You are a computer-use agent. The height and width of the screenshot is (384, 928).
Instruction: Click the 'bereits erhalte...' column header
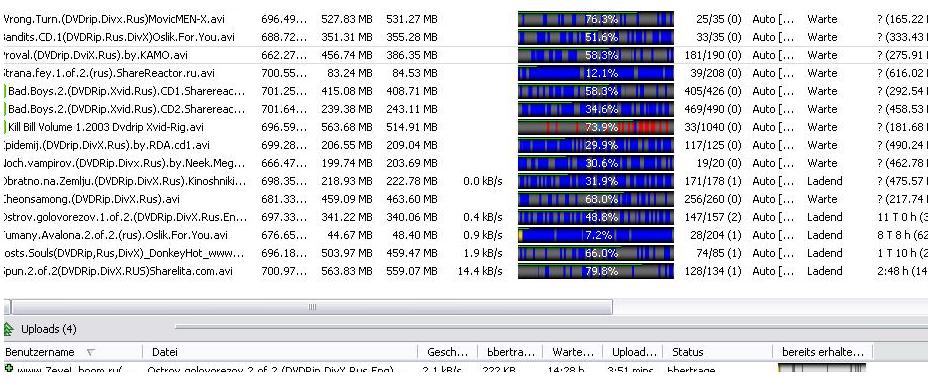(823, 352)
